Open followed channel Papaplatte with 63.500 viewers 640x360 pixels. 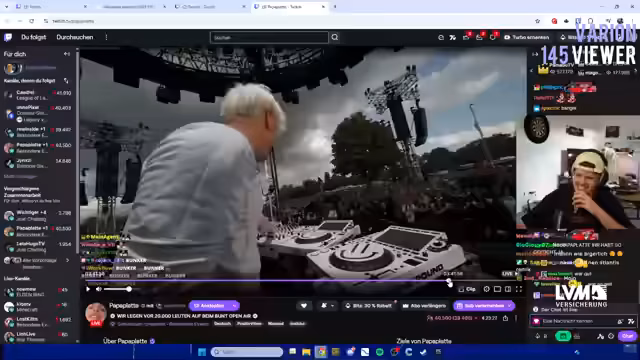[37, 147]
